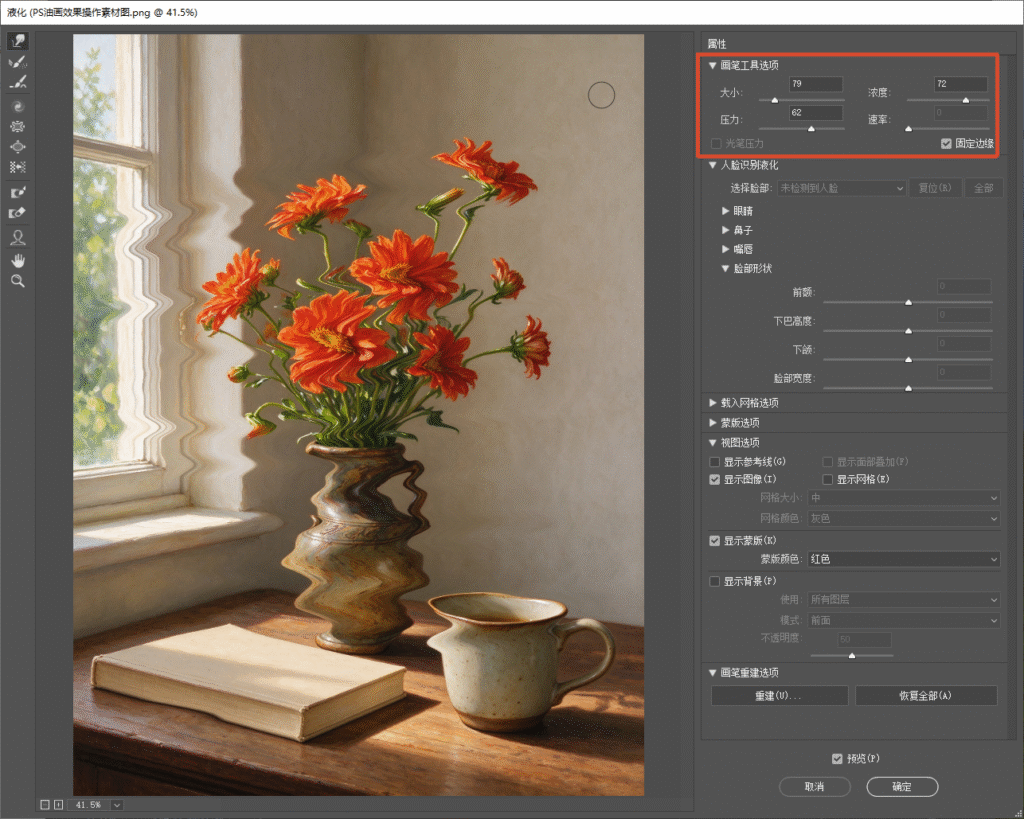Click the 确定 button
Viewport: 1024px width, 819px height.
point(902,787)
